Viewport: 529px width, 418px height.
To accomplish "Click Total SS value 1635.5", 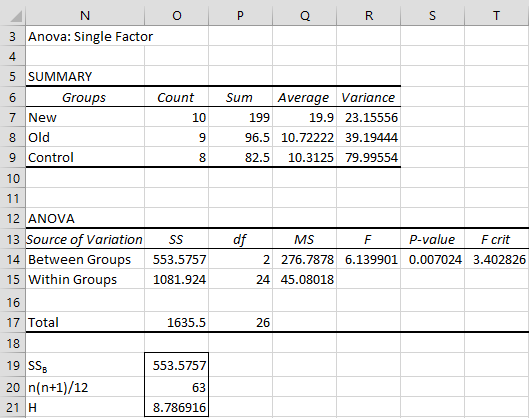I will (x=176, y=322).
